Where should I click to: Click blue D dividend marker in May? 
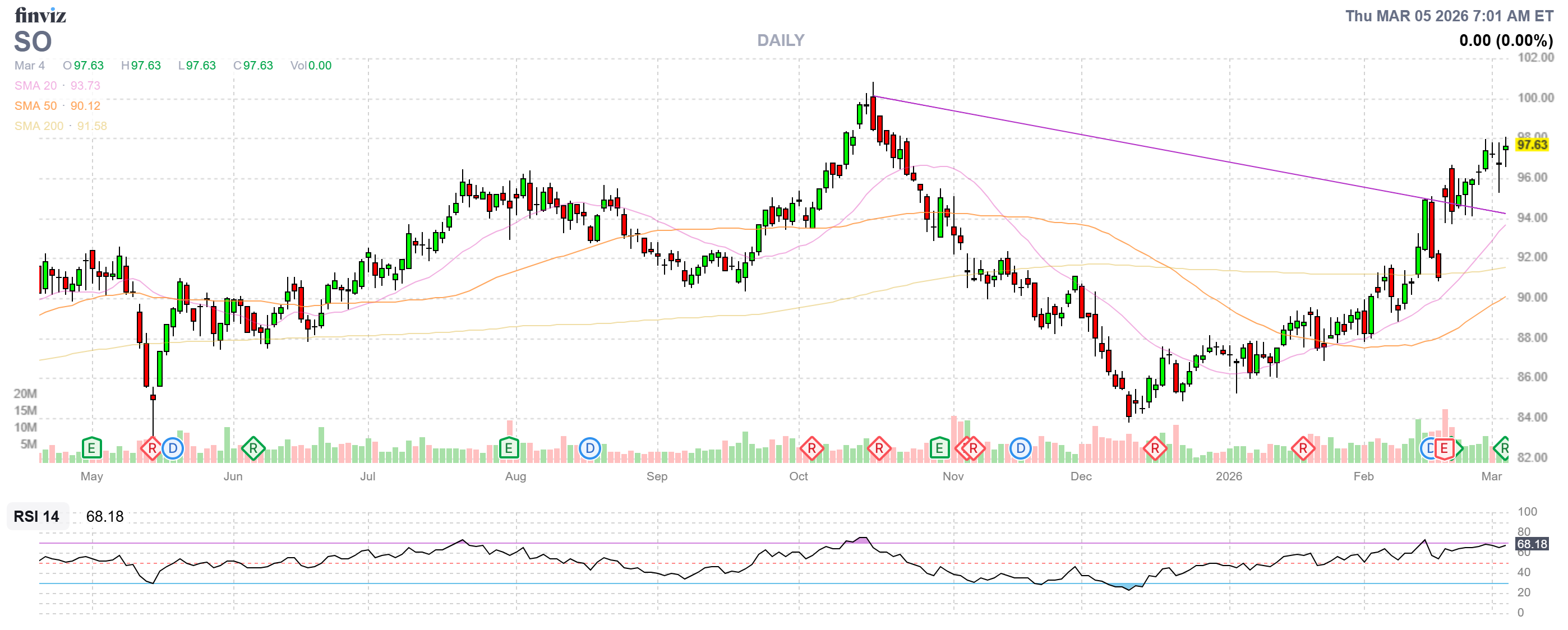coord(173,449)
